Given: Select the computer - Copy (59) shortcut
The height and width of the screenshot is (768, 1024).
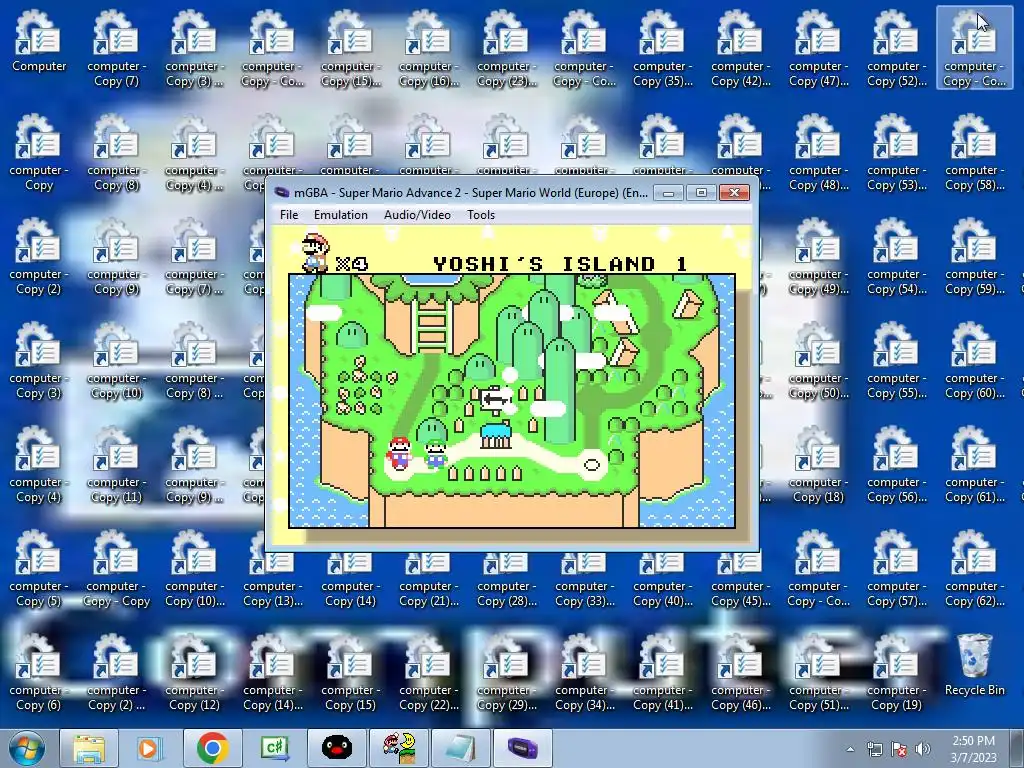Looking at the screenshot, I should pyautogui.click(x=974, y=256).
